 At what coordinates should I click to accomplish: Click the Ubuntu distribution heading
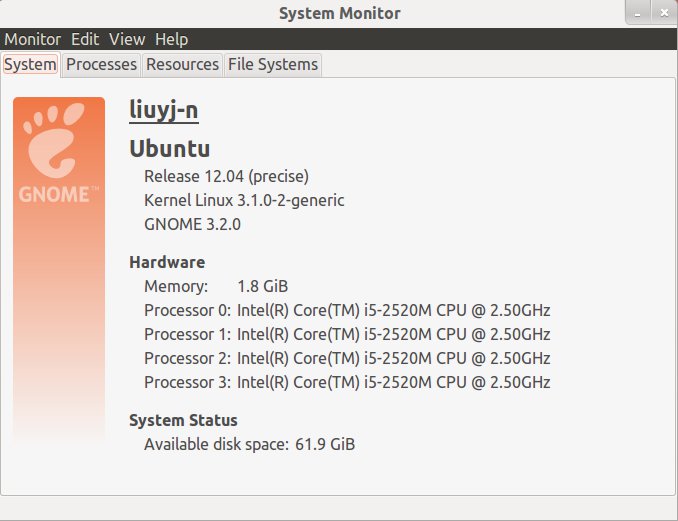pyautogui.click(x=170, y=149)
